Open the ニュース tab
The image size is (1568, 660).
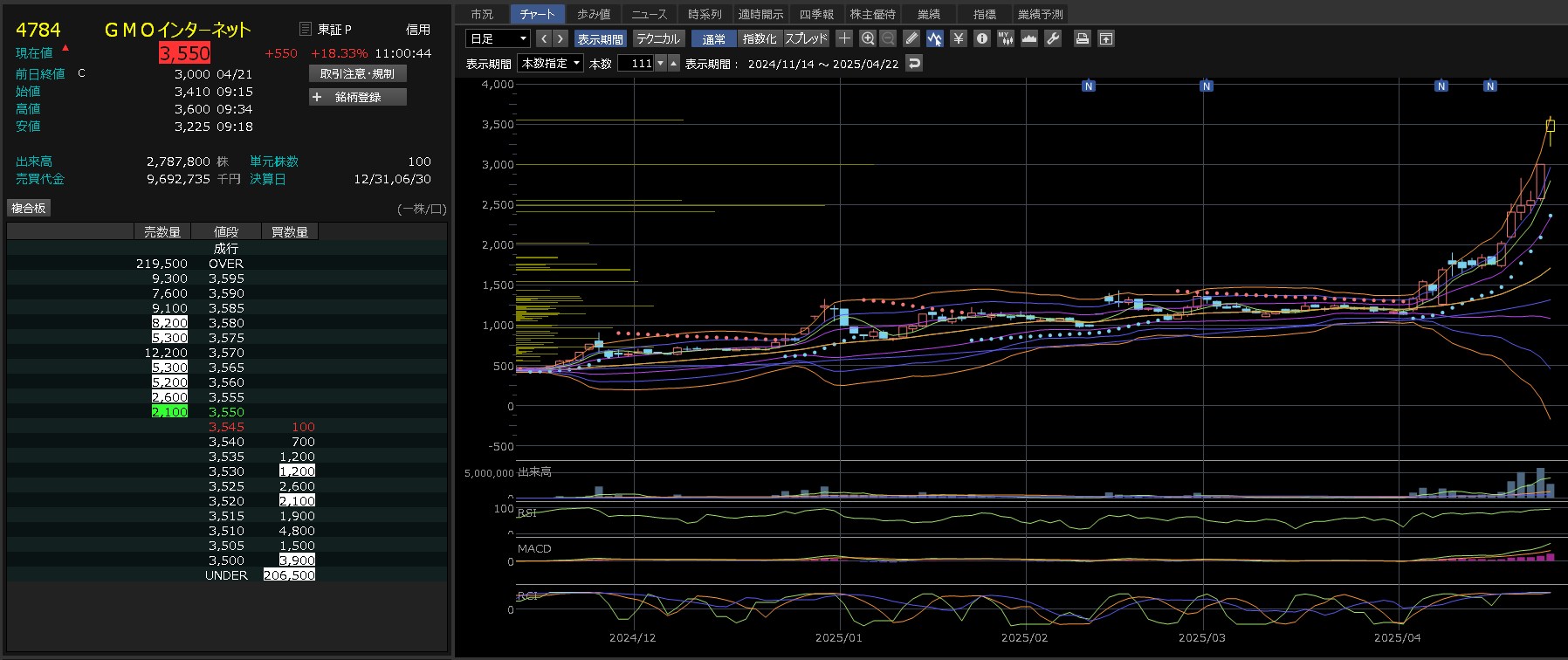pos(650,14)
